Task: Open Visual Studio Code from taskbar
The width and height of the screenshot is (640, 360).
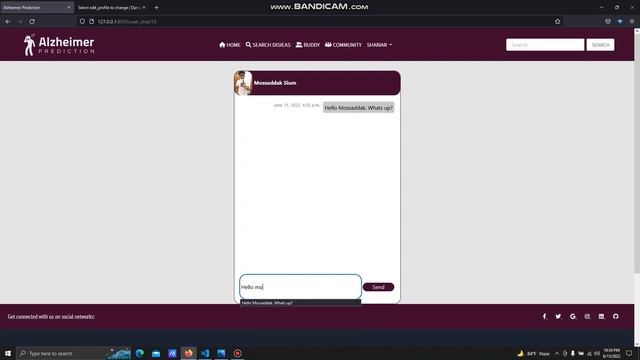Action: [205, 353]
